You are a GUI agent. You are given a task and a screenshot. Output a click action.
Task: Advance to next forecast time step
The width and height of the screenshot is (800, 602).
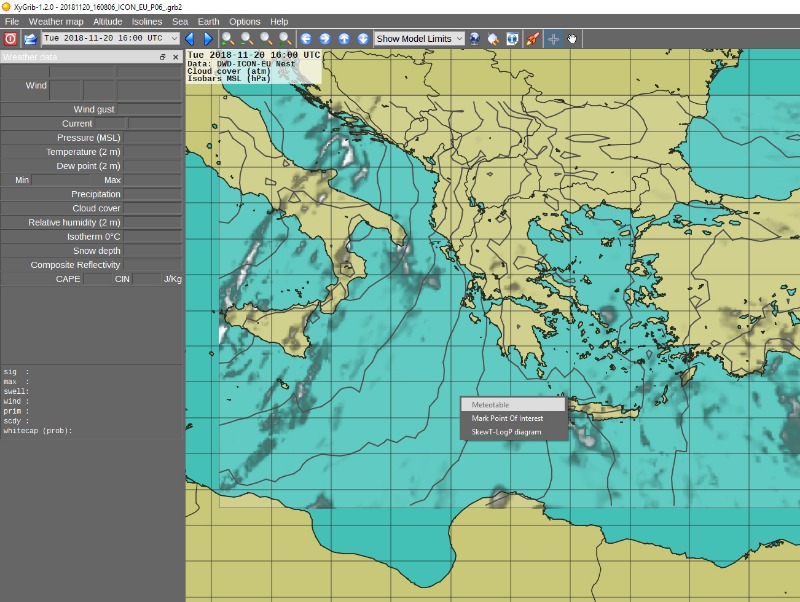click(208, 39)
